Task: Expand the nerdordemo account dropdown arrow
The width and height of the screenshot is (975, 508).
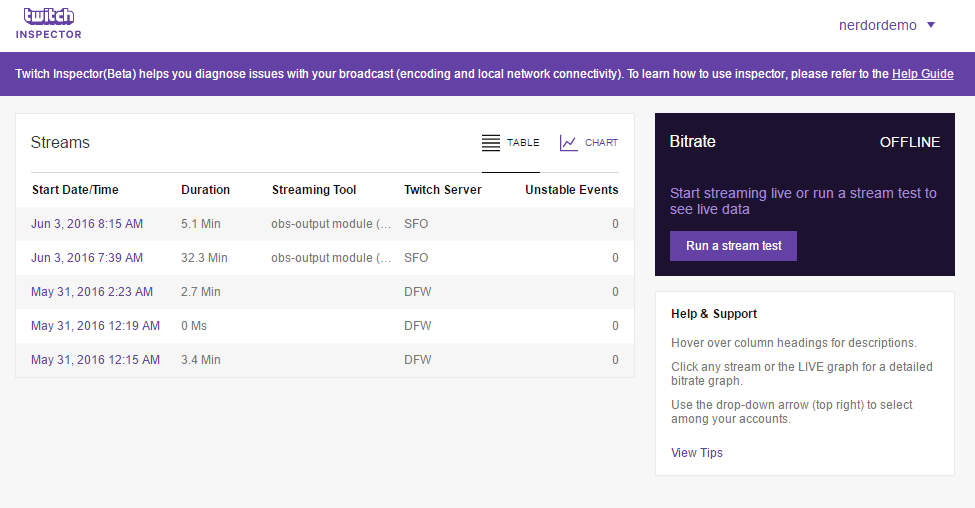Action: (x=931, y=25)
